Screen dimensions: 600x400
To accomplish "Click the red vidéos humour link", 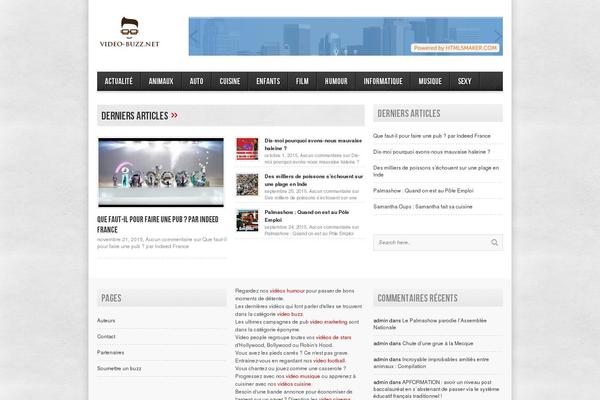I will 287,291.
